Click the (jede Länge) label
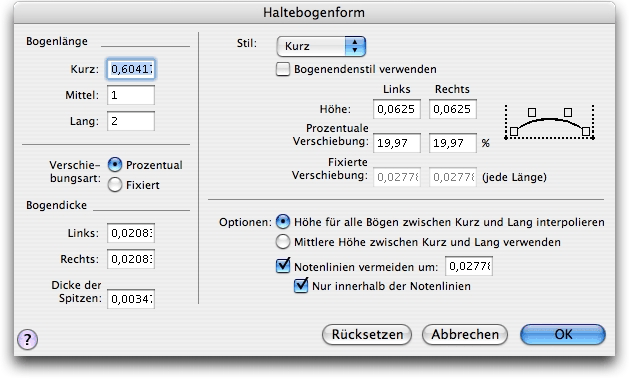This screenshot has width=629, height=379. 514,177
